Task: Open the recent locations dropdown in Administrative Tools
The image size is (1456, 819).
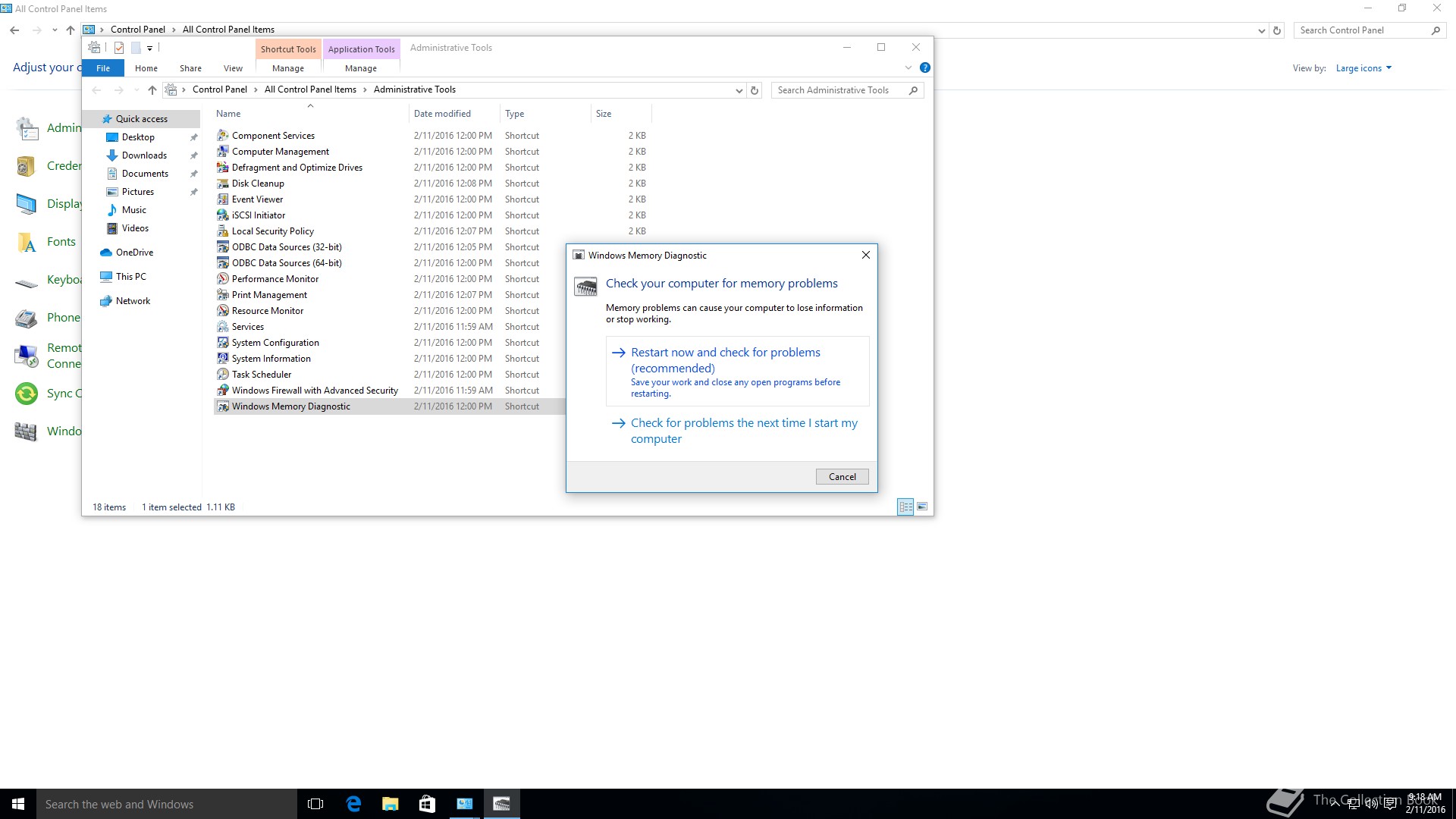Action: click(x=136, y=90)
